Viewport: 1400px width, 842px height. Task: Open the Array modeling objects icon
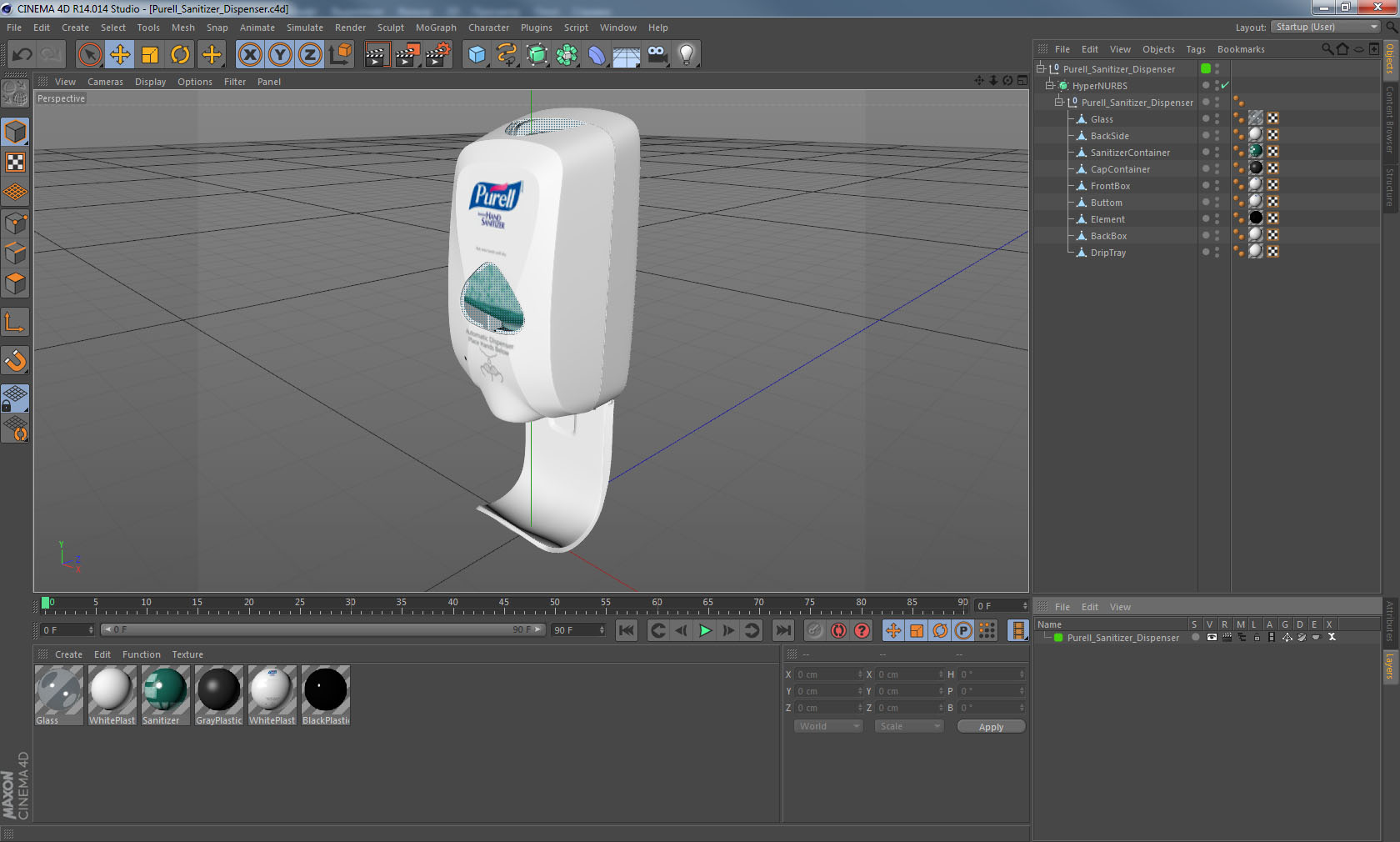(x=567, y=55)
